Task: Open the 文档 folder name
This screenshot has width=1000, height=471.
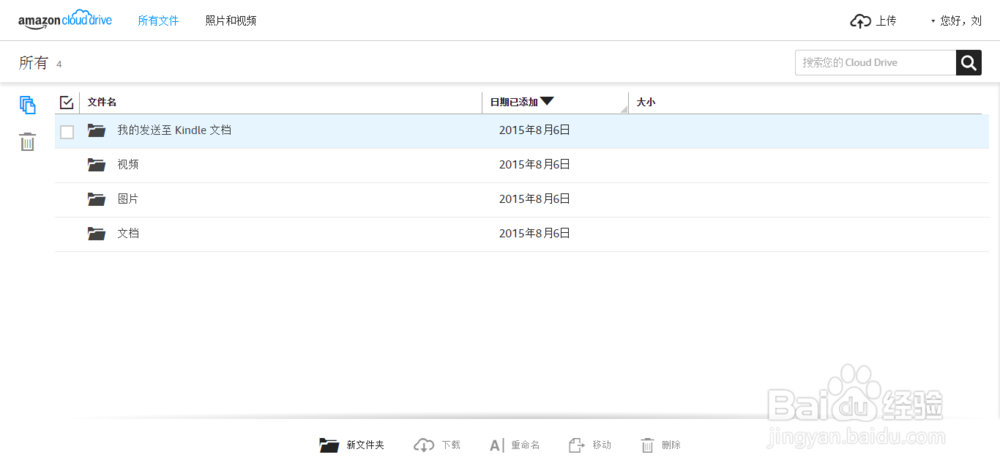Action: pos(128,233)
